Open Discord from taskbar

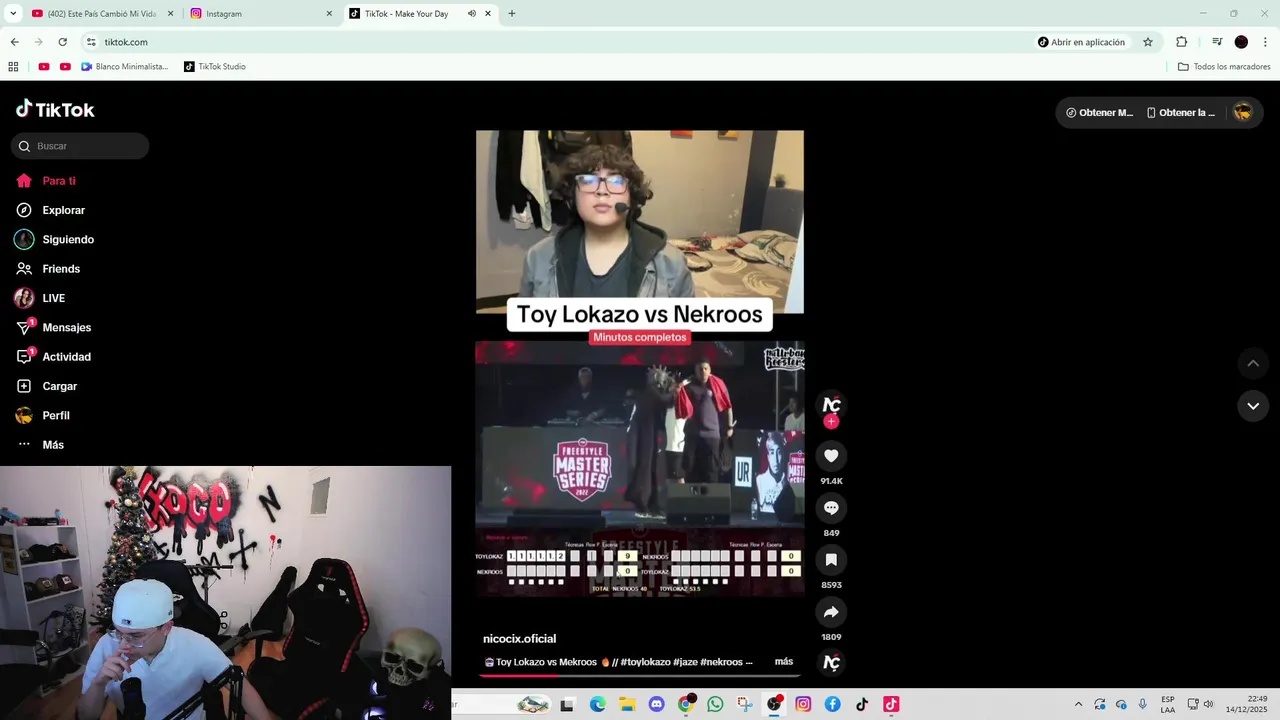coord(656,704)
